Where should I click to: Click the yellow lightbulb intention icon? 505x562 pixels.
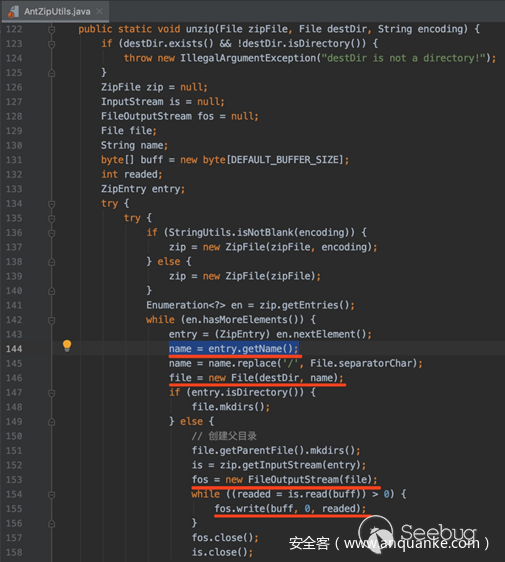pos(67,346)
